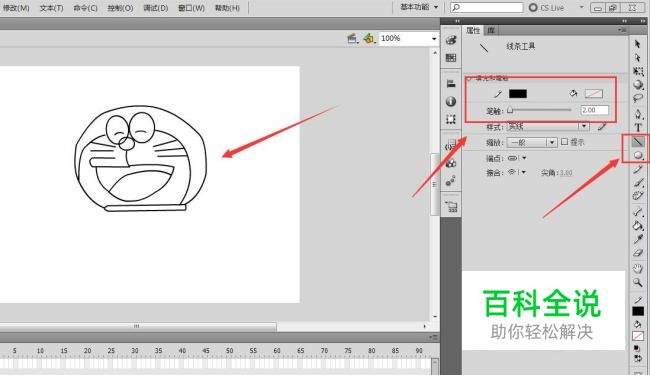650x375 pixels.
Task: Select the Lasso tool
Action: click(x=638, y=98)
